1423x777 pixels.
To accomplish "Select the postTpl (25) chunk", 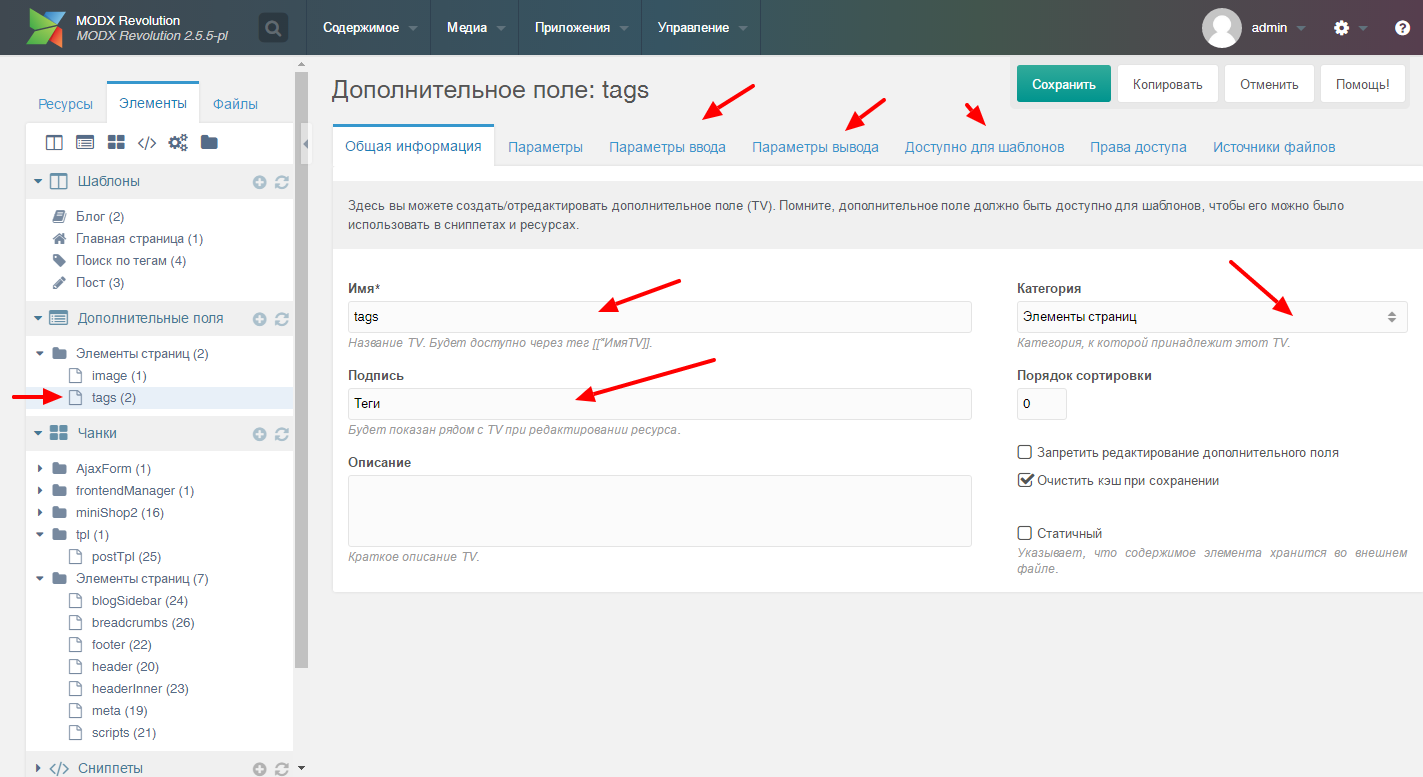I will (126, 557).
